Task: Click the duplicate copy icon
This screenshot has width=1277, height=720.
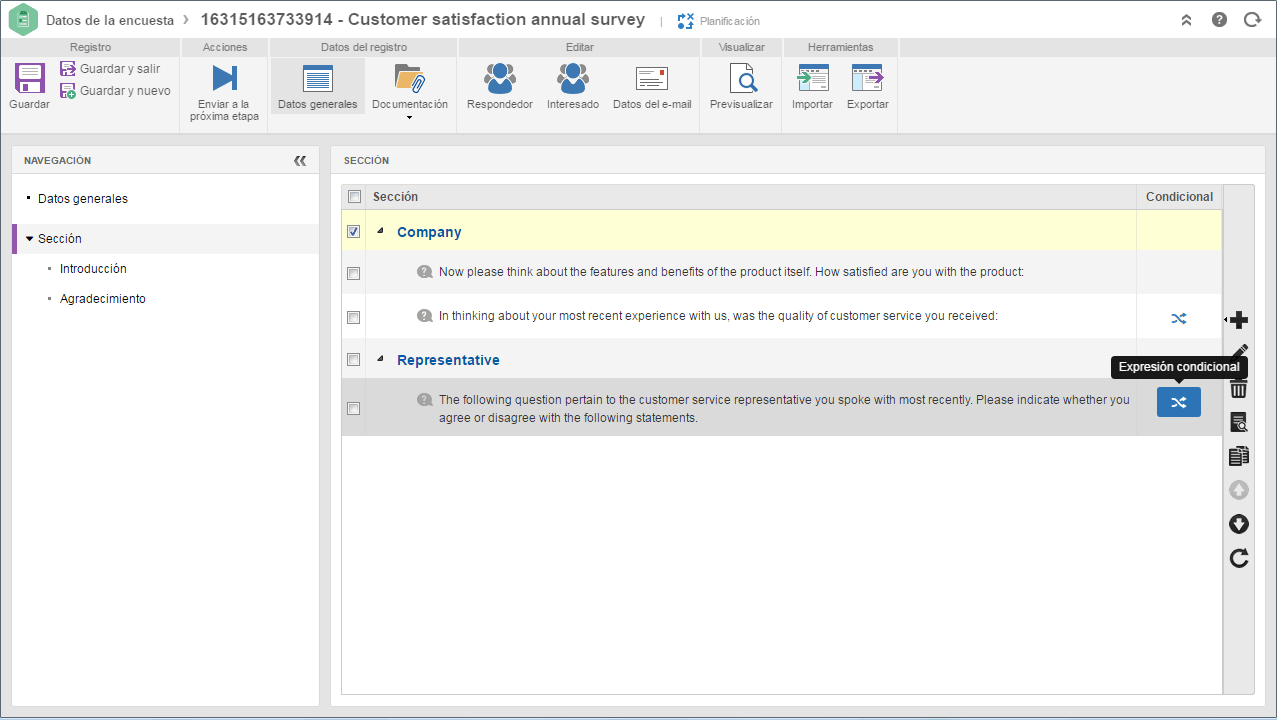Action: [x=1239, y=456]
